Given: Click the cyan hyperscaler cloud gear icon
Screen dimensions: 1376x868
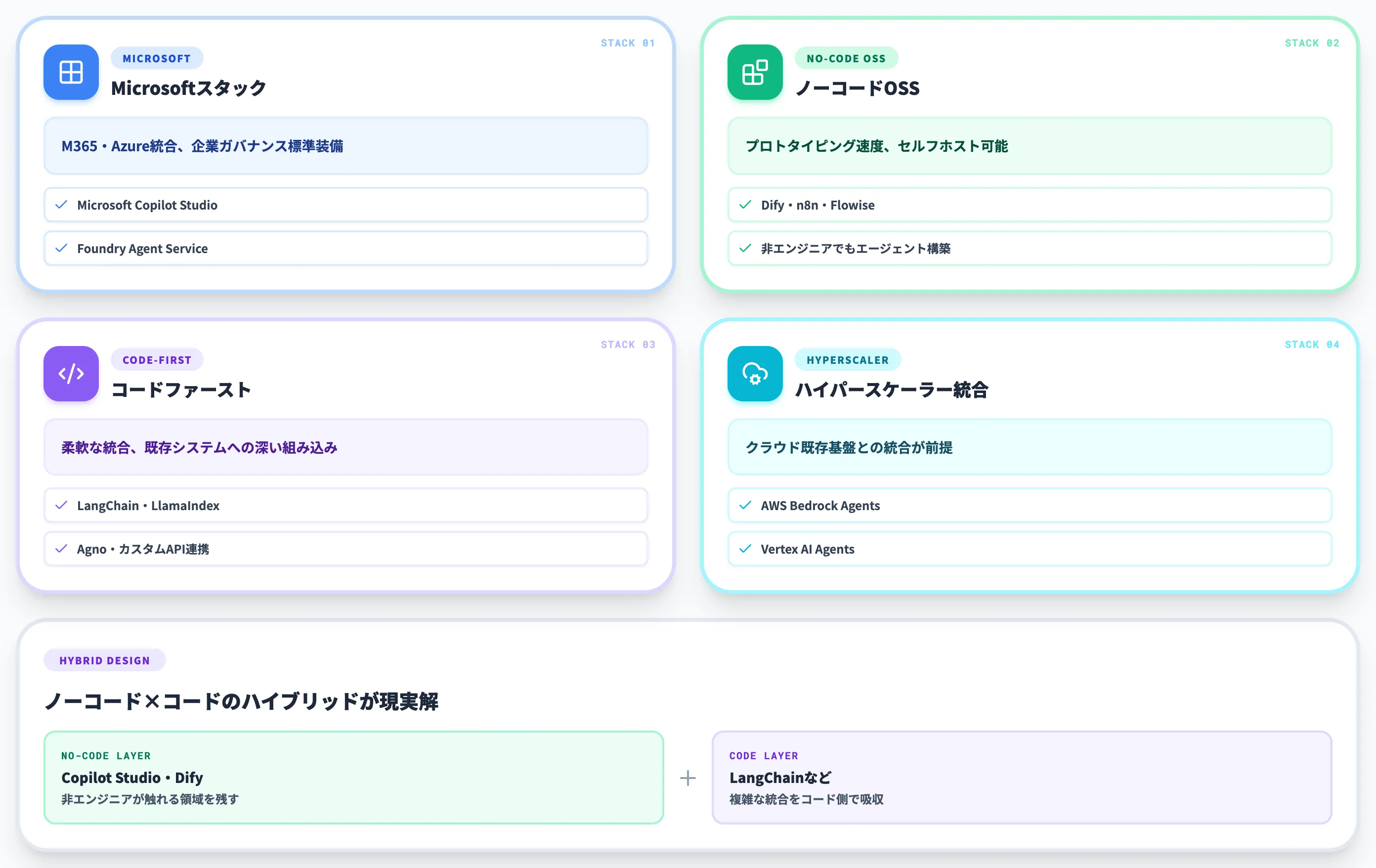Looking at the screenshot, I should point(755,374).
